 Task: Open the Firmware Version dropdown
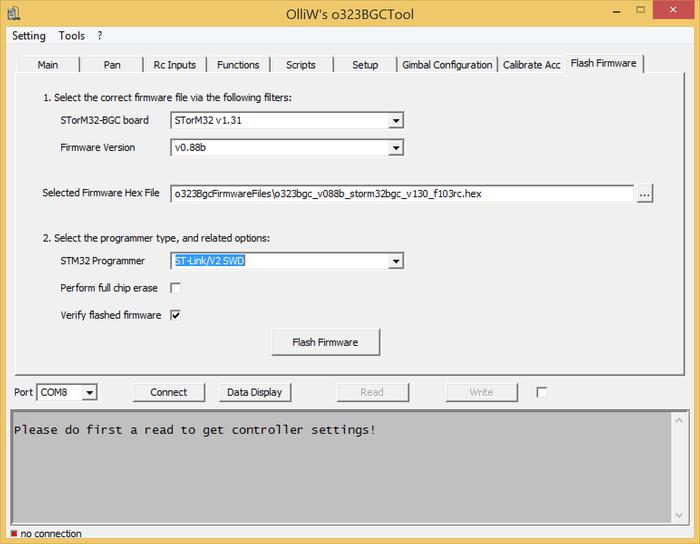[396, 148]
